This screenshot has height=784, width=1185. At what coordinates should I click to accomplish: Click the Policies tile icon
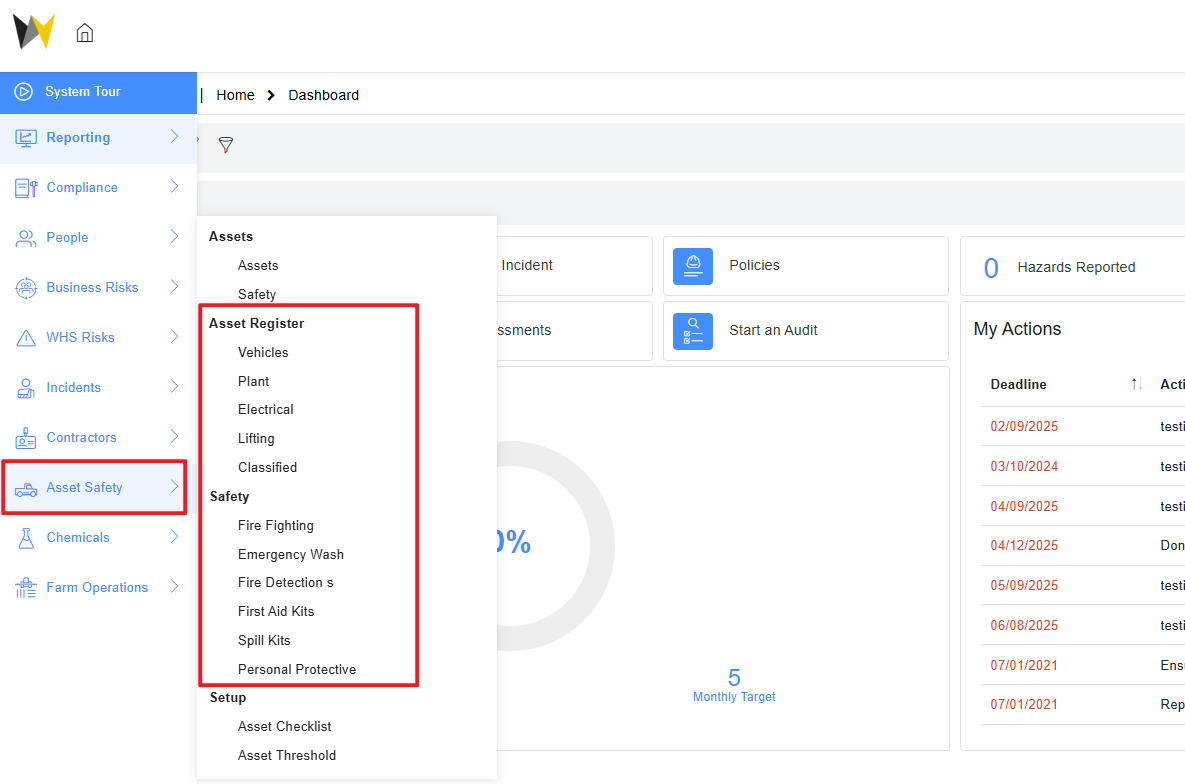[692, 266]
